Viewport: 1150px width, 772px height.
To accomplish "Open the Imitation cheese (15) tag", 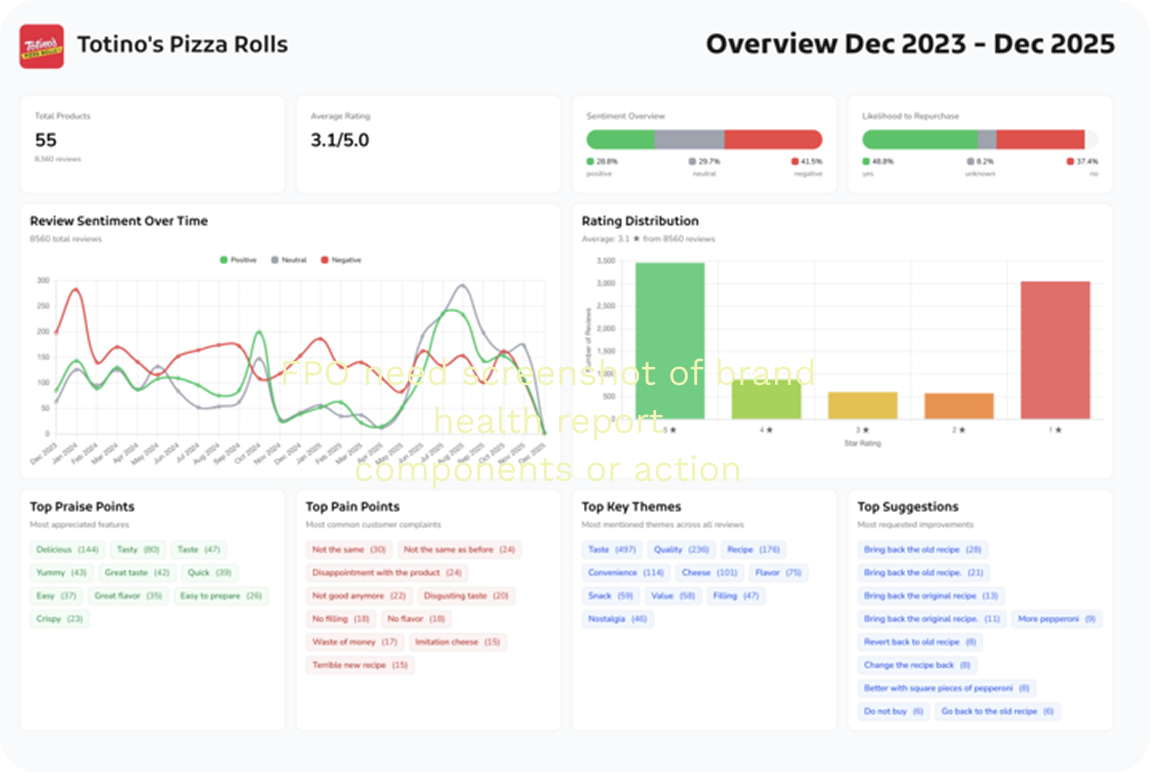I will click(x=458, y=642).
